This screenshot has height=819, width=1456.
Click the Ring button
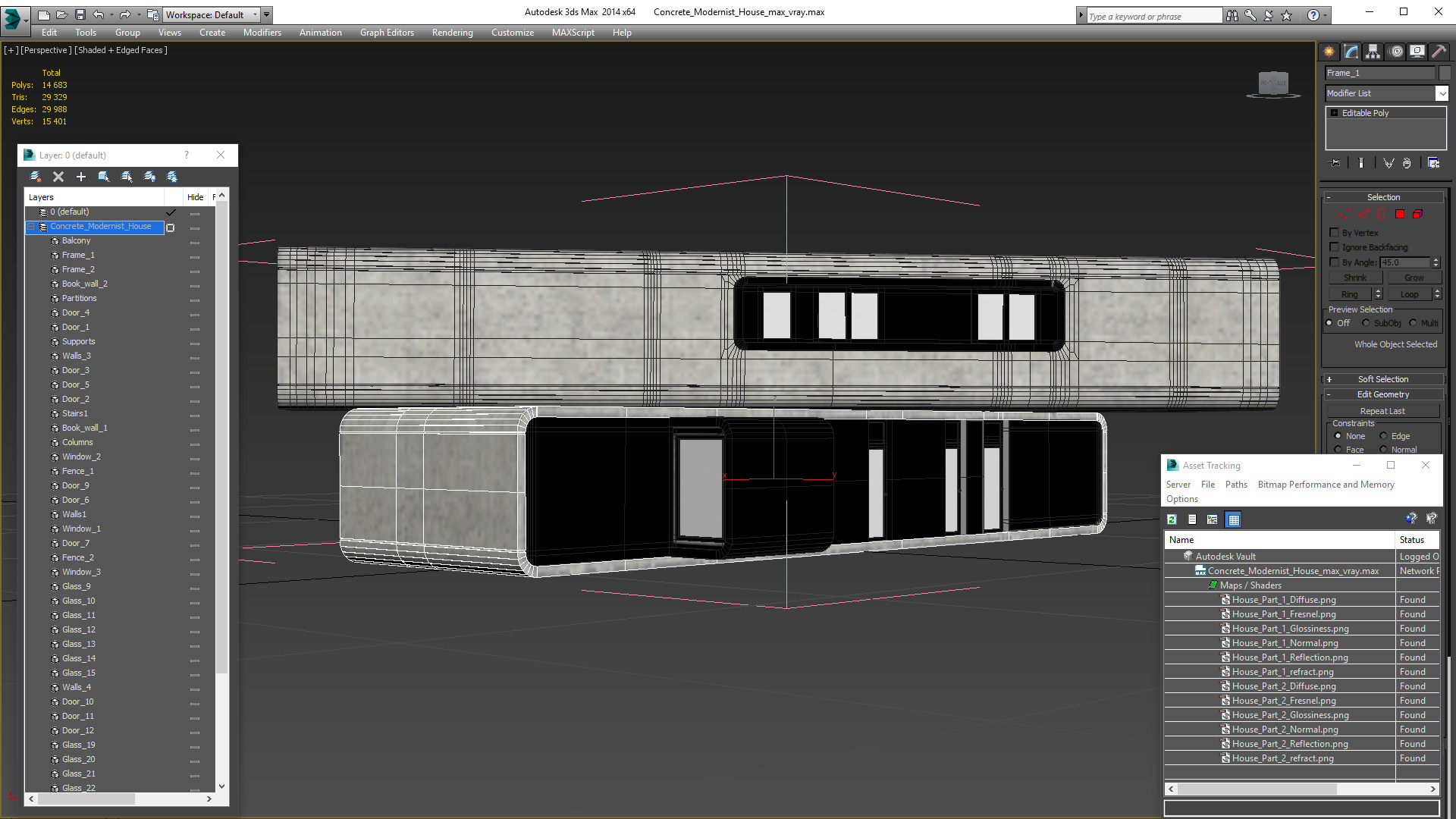[1350, 294]
